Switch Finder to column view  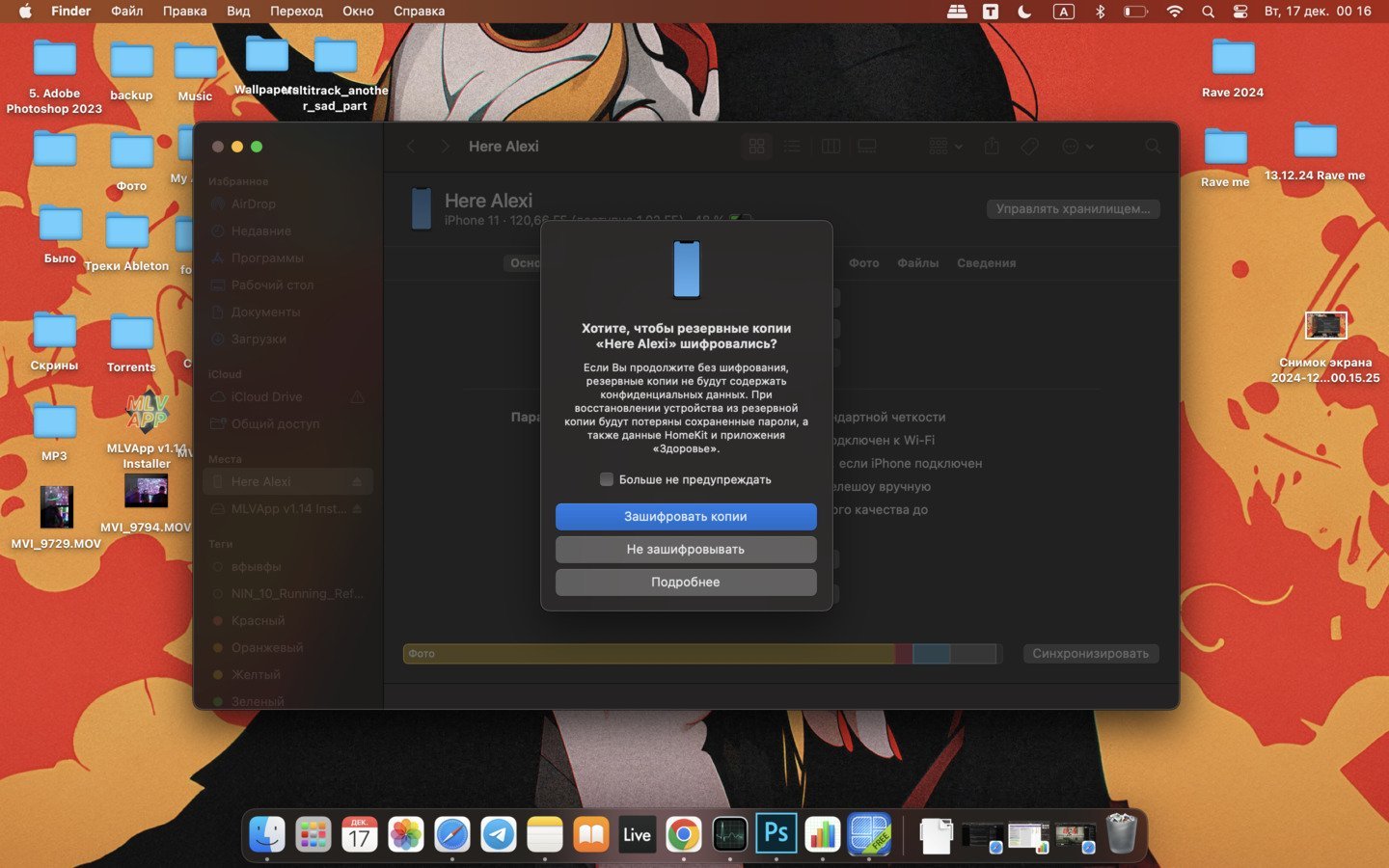pyautogui.click(x=831, y=147)
